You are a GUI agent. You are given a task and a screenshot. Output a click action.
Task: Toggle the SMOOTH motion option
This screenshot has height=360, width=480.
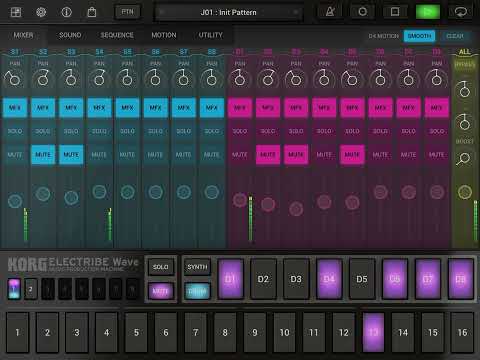(x=419, y=36)
